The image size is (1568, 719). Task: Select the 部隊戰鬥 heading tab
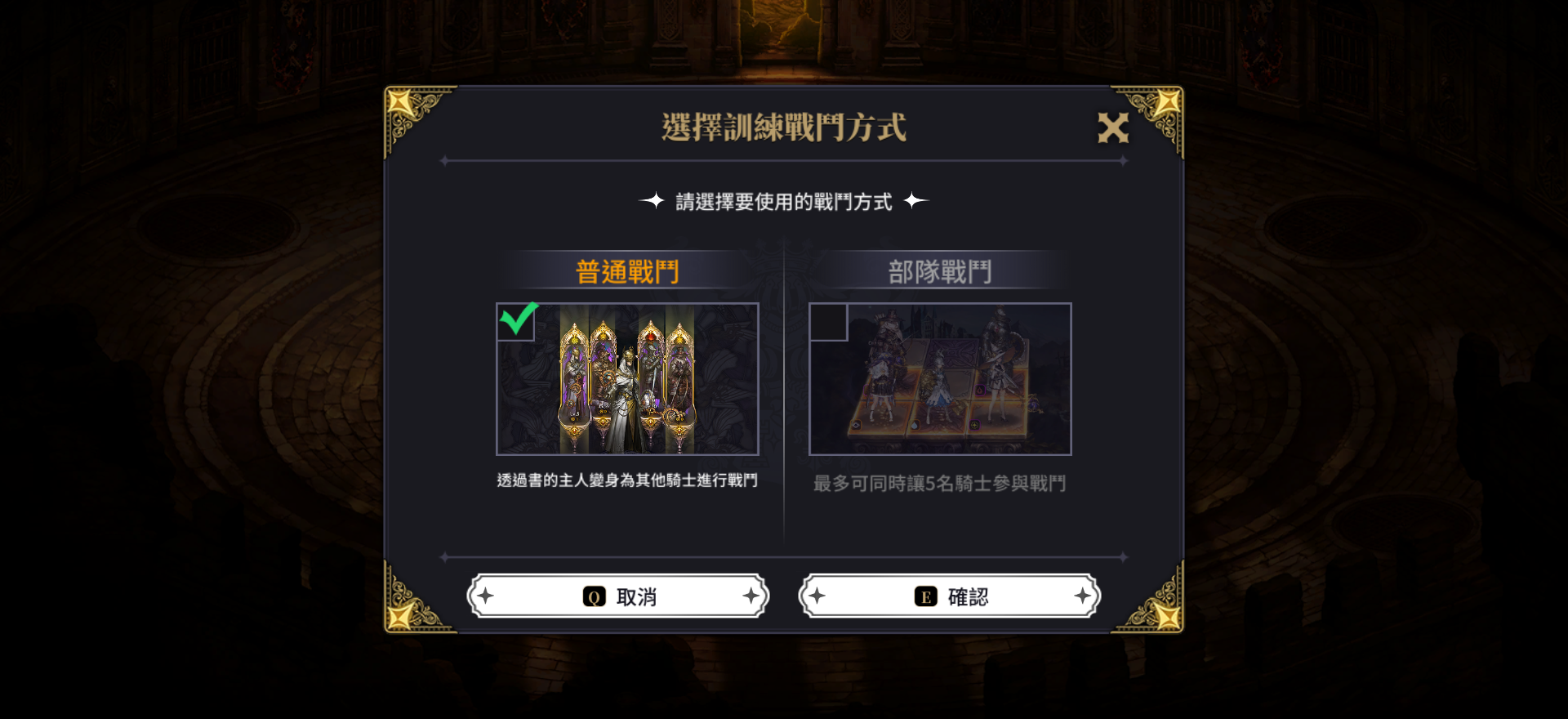click(940, 271)
